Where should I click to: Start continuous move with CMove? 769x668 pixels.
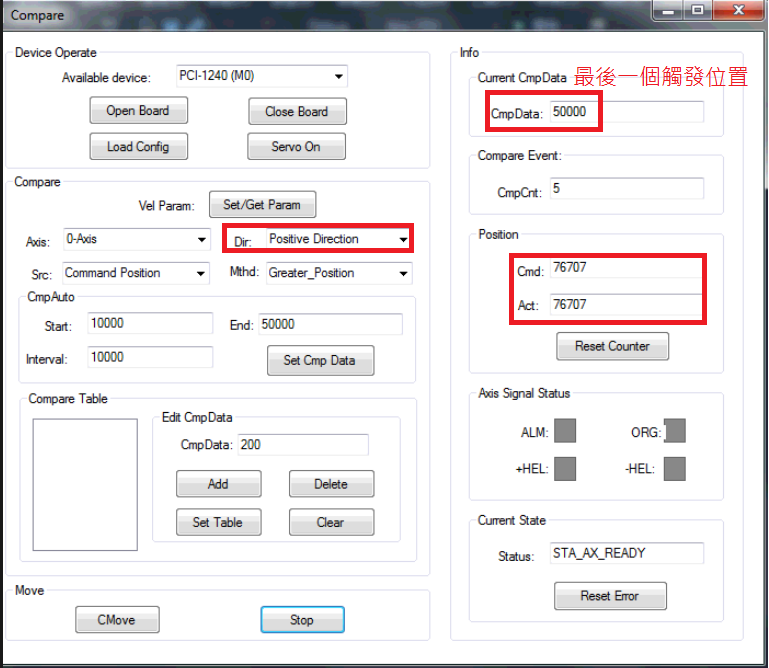pyautogui.click(x=117, y=619)
